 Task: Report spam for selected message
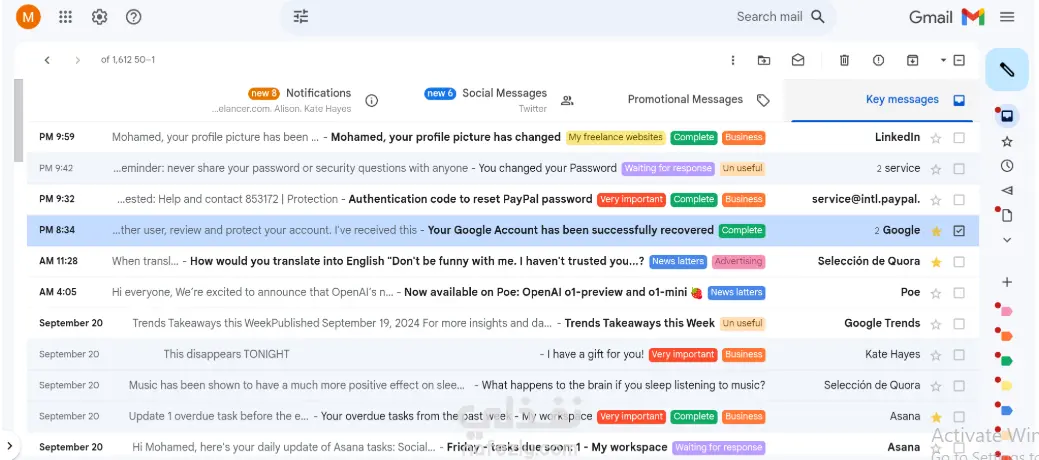[879, 60]
